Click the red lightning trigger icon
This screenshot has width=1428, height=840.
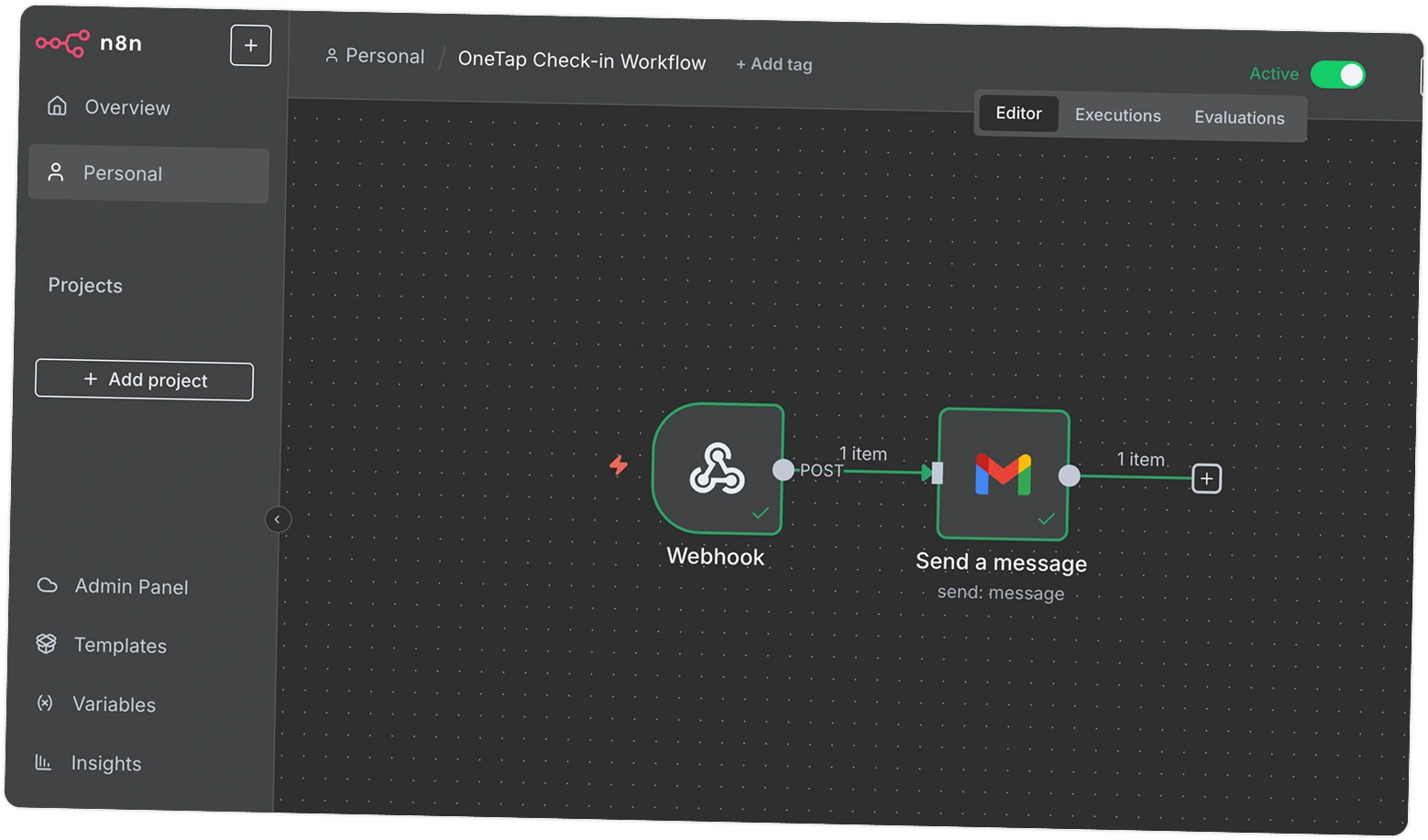[x=619, y=465]
